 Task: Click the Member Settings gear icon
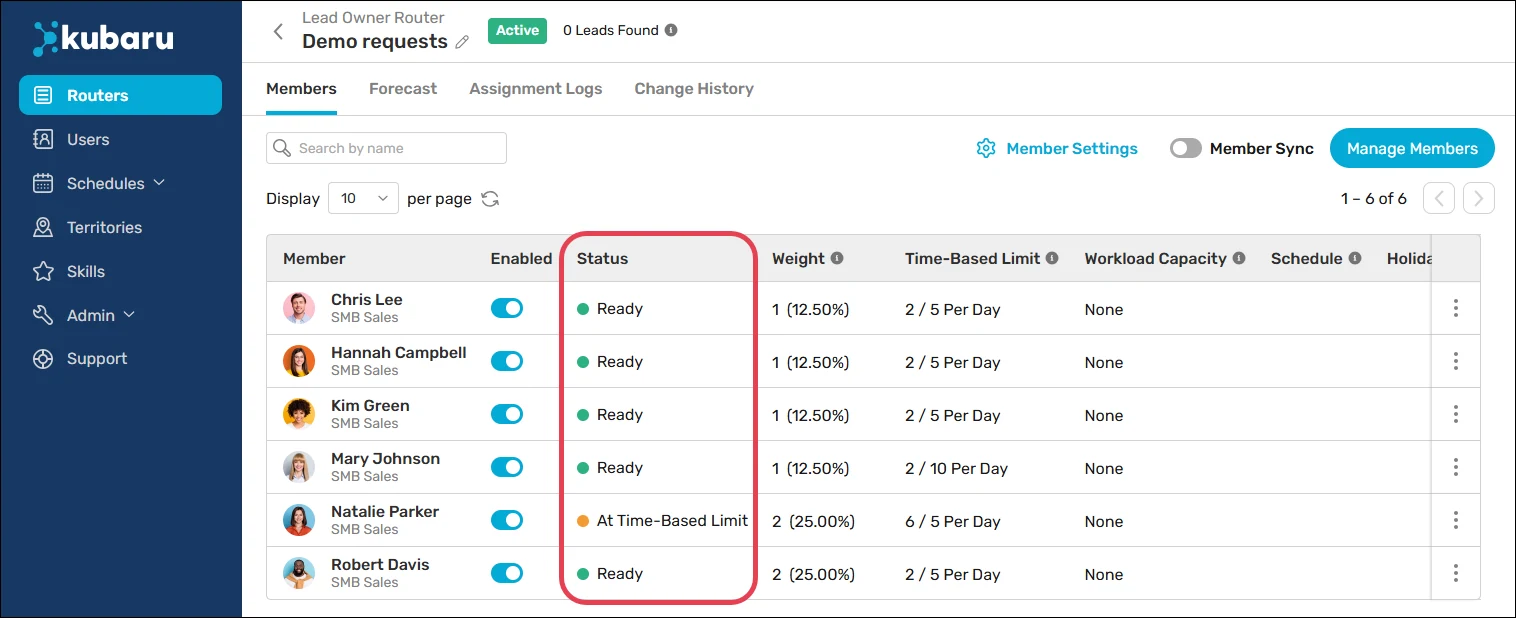(986, 148)
